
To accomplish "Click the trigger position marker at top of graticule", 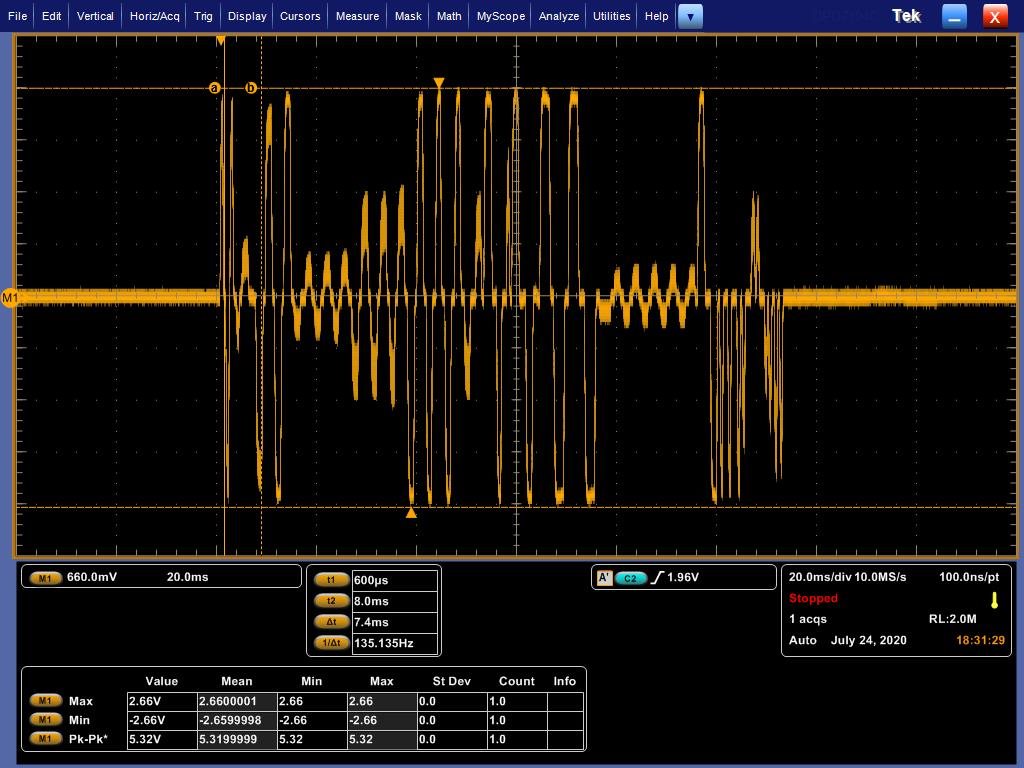I will (221, 40).
